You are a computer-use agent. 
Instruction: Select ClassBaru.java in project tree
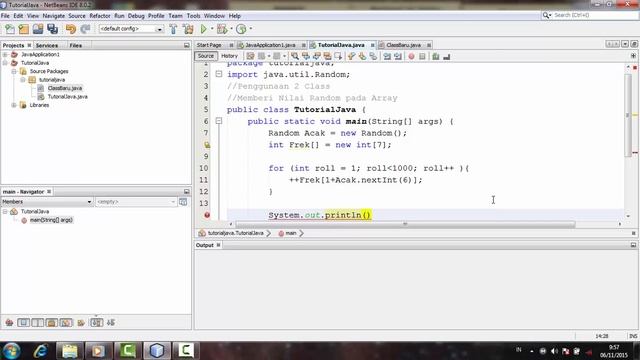[64, 88]
